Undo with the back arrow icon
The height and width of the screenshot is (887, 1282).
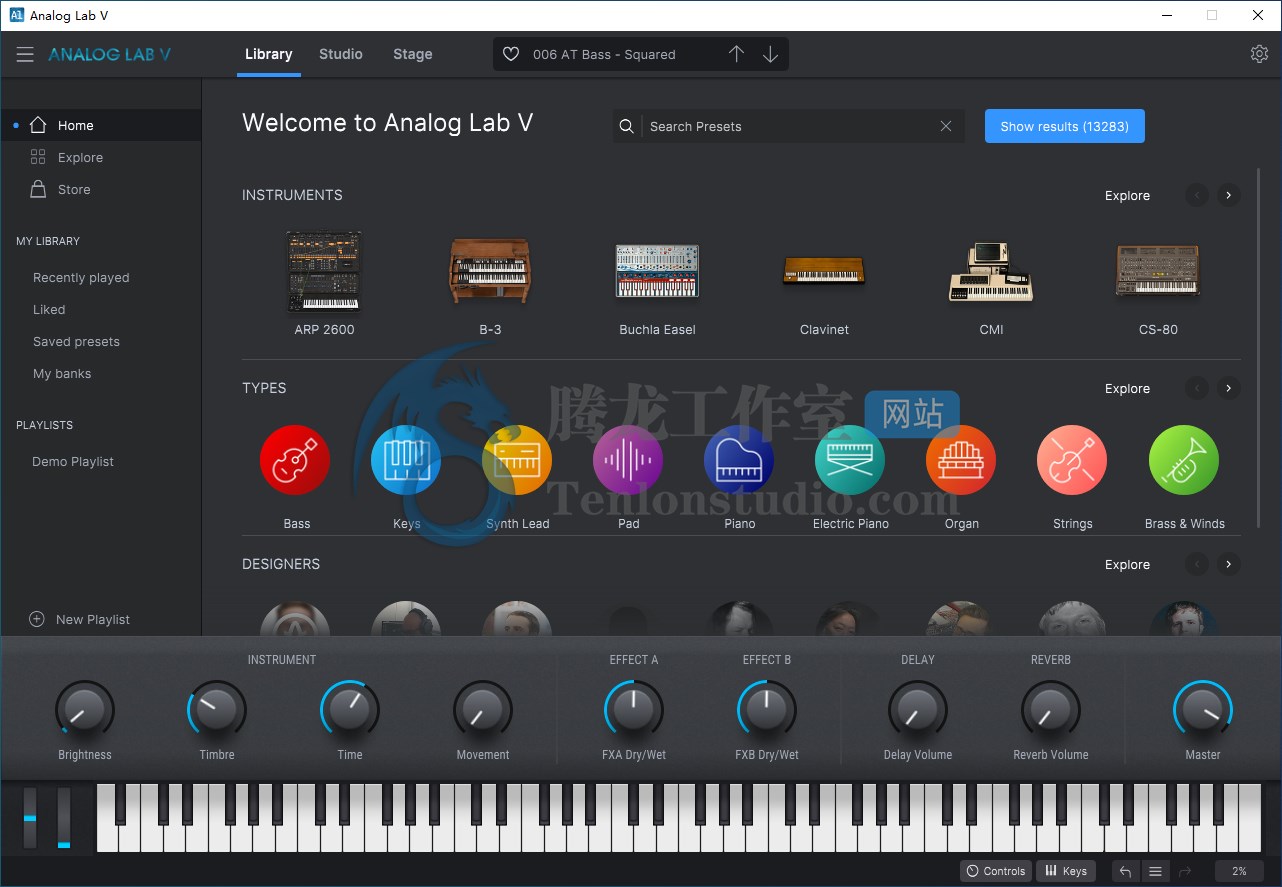(x=1125, y=871)
